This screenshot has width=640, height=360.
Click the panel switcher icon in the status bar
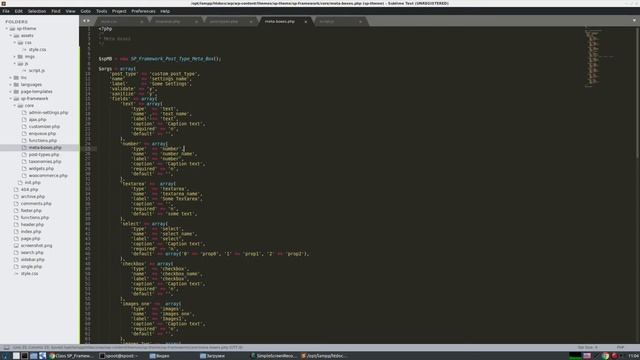click(x=7, y=347)
